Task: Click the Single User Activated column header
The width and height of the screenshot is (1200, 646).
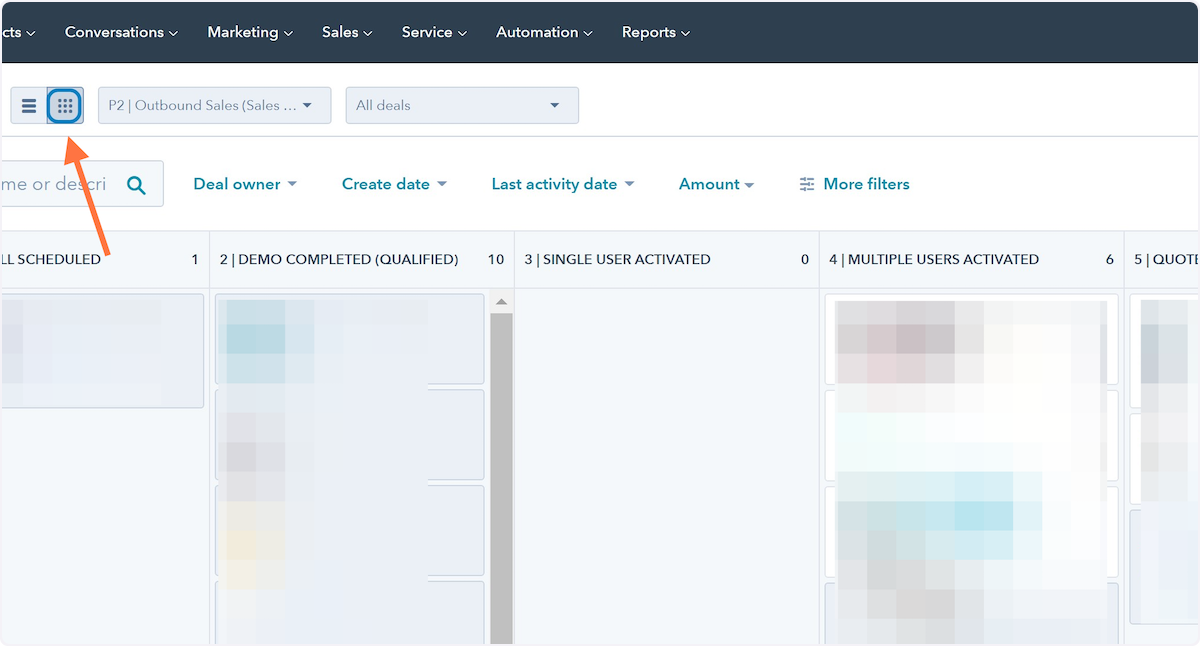Action: pos(617,259)
